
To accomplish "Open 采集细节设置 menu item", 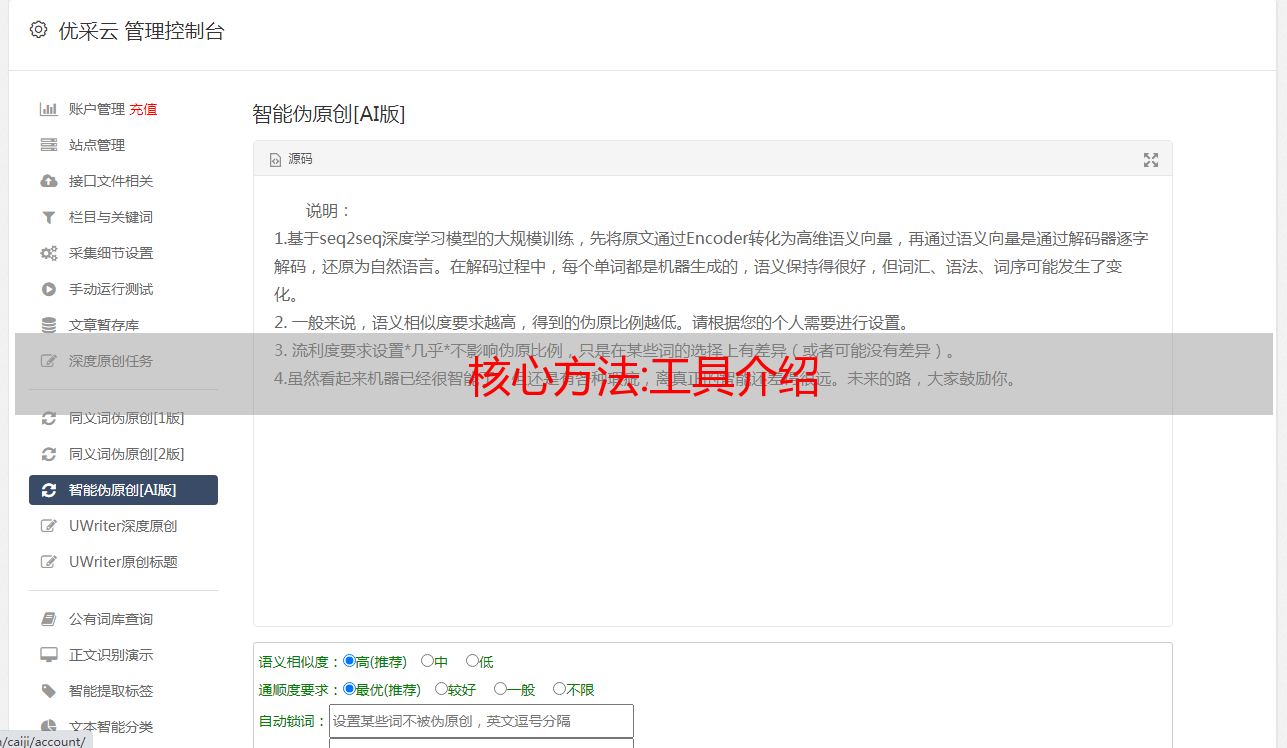I will (x=111, y=253).
